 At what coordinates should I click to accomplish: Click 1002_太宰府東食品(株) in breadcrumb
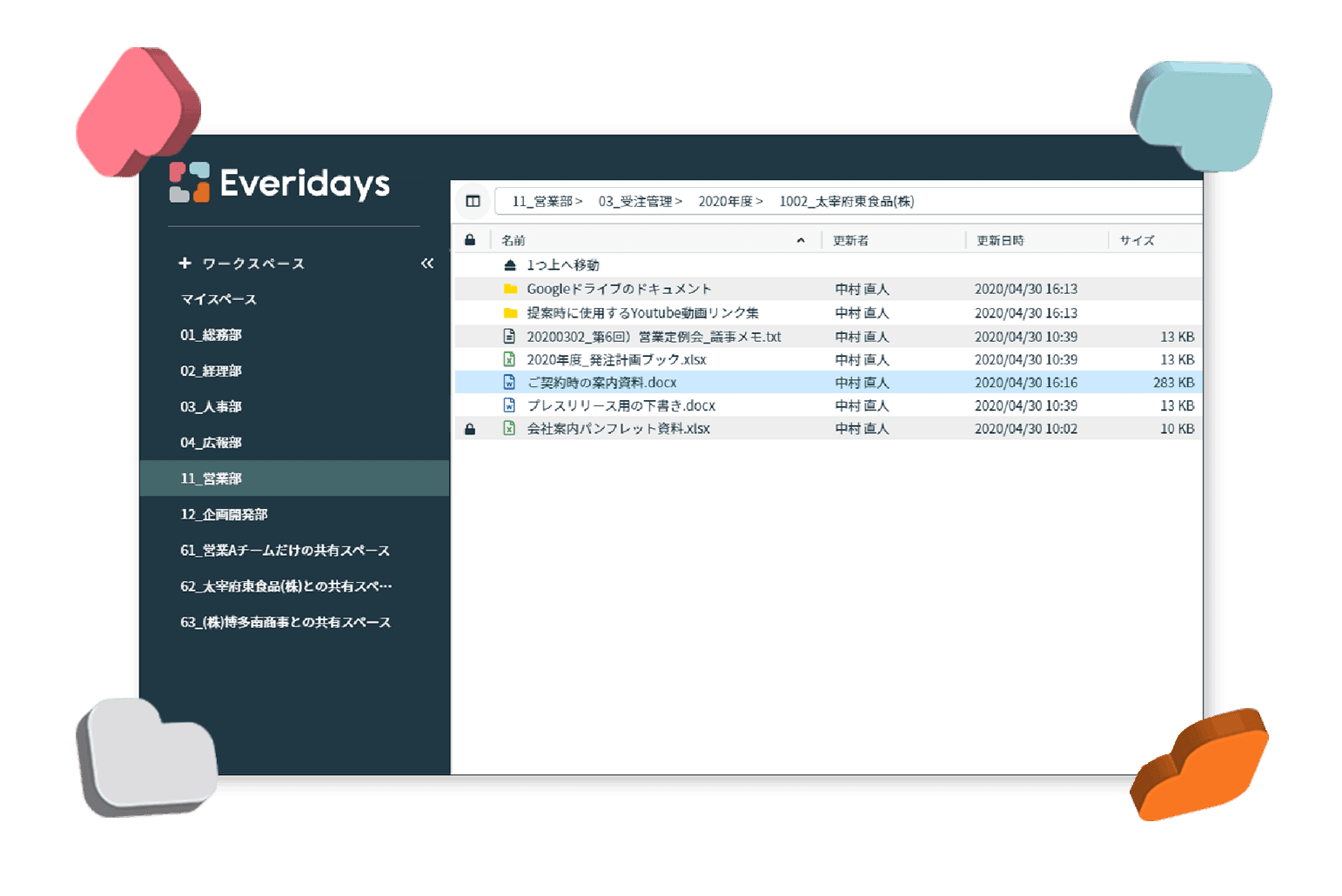pyautogui.click(x=847, y=201)
